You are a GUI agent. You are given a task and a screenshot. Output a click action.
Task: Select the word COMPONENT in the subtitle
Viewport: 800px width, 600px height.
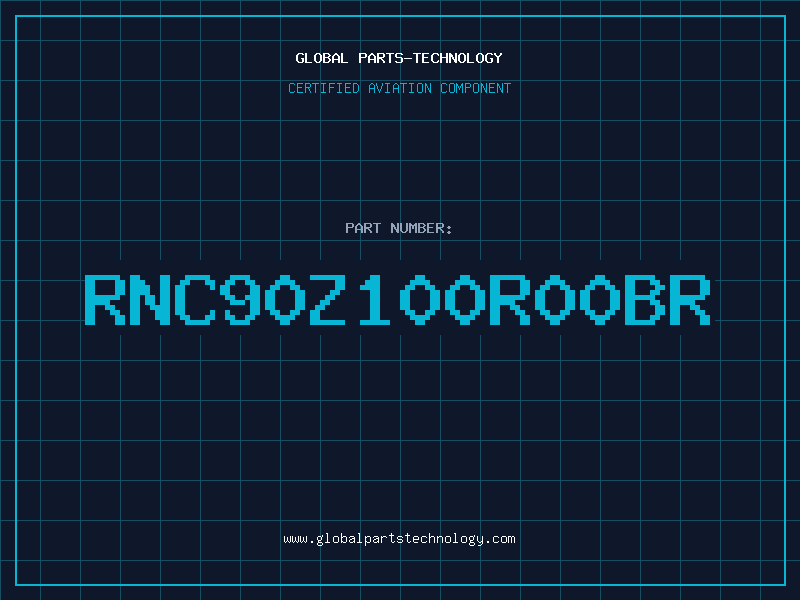[x=476, y=88]
